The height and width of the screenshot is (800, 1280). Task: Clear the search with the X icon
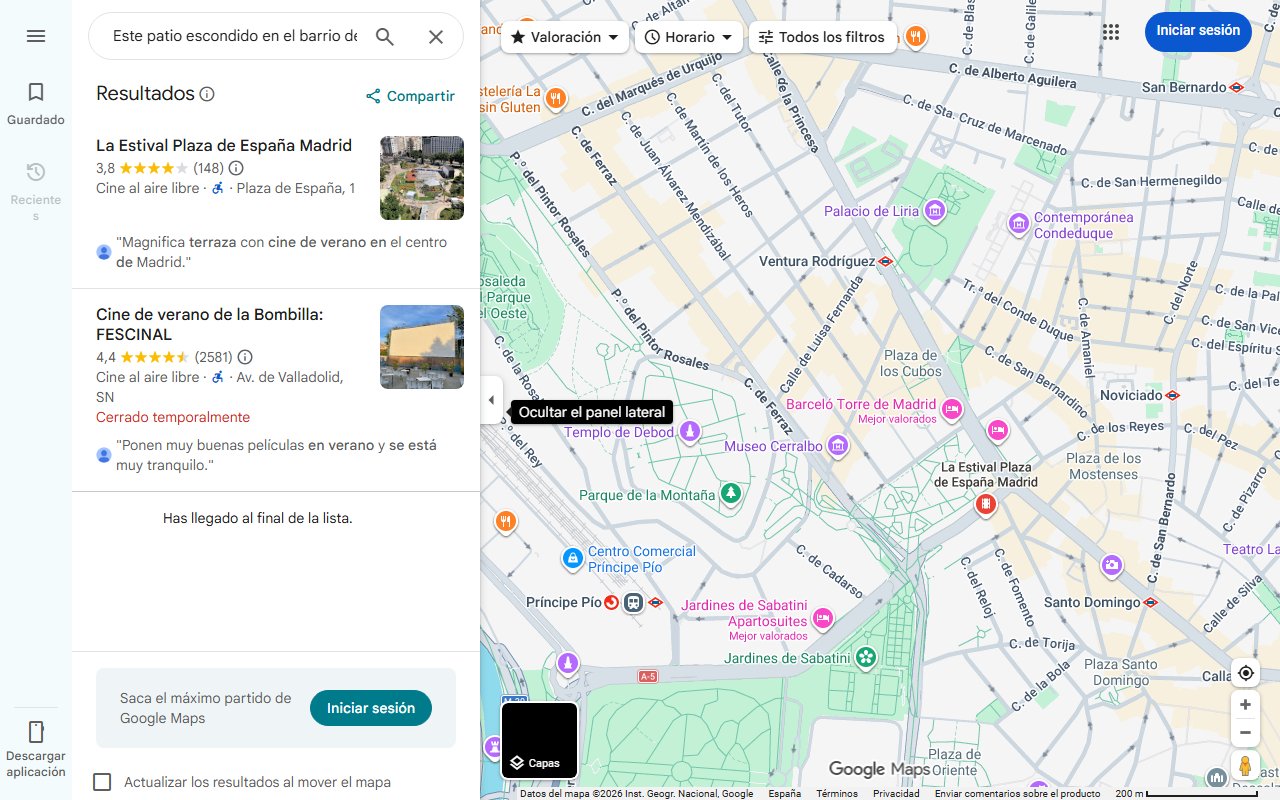click(x=436, y=36)
